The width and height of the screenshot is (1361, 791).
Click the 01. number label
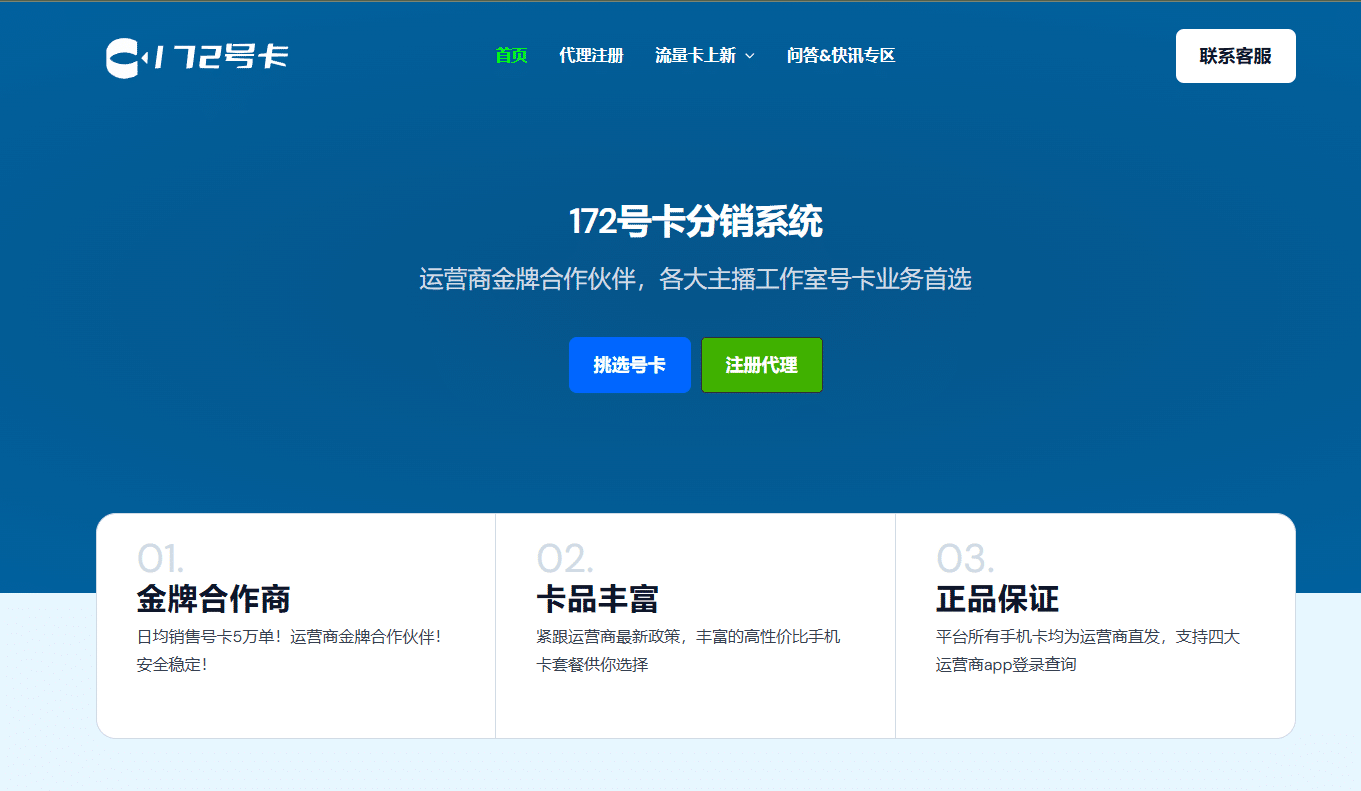[161, 558]
